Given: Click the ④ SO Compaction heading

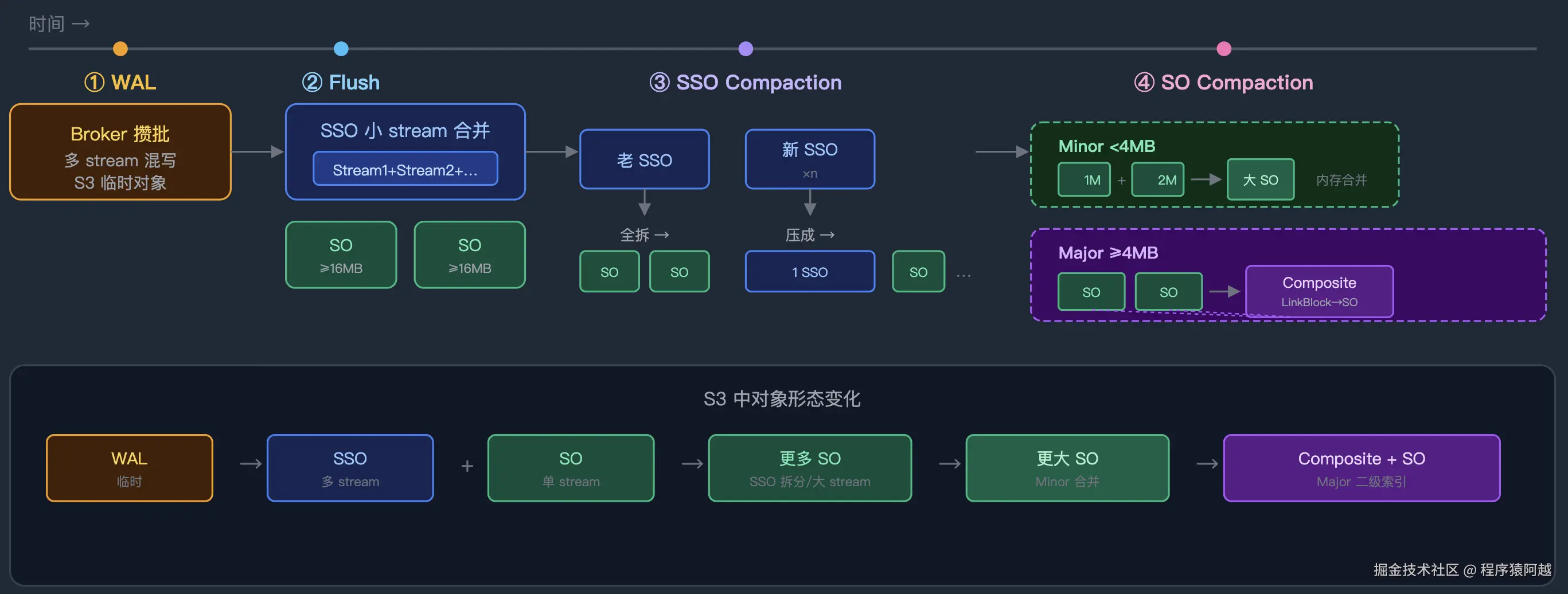Looking at the screenshot, I should (1224, 82).
